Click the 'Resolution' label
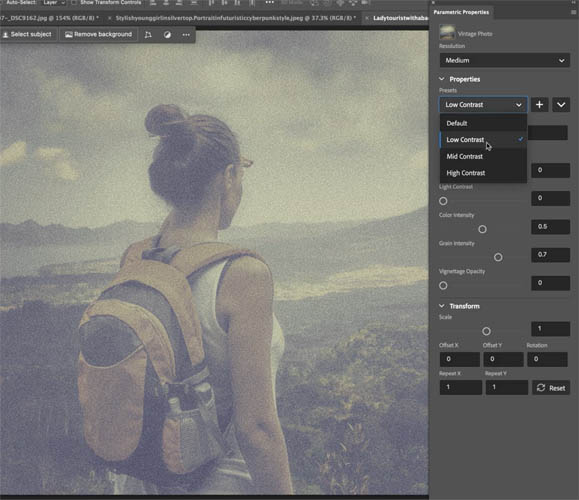 coord(452,46)
